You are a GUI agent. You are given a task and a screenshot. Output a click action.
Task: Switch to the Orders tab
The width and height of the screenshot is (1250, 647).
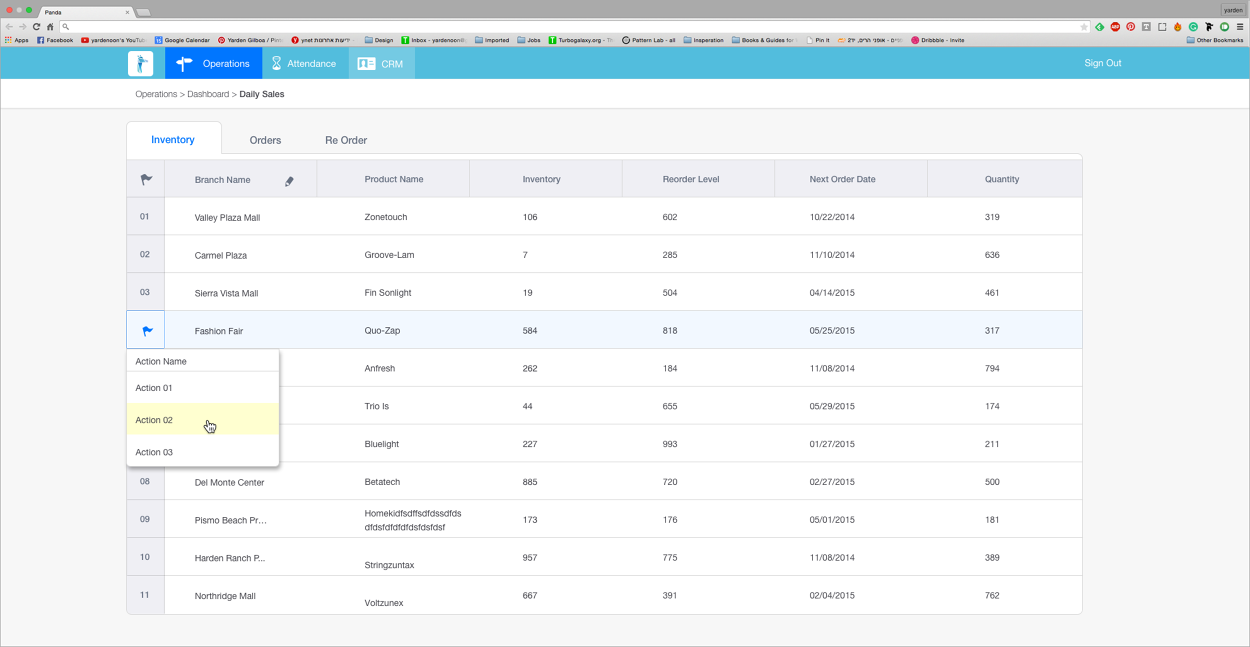click(265, 140)
